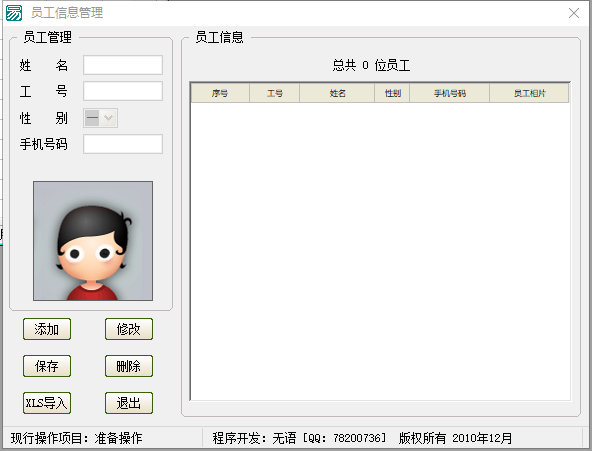This screenshot has width=592, height=451.
Task: Import data via XLS导入 button
Action: pos(47,403)
